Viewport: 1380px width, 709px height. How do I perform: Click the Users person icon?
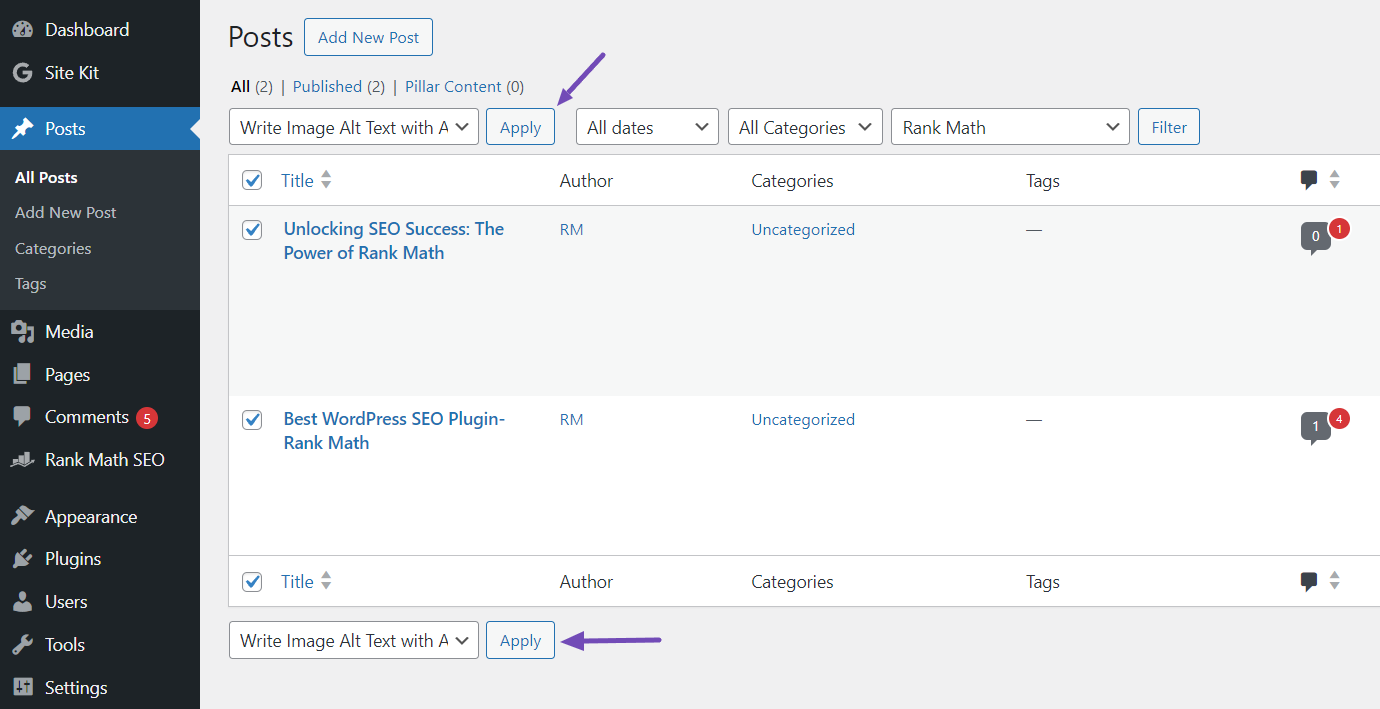(x=22, y=602)
